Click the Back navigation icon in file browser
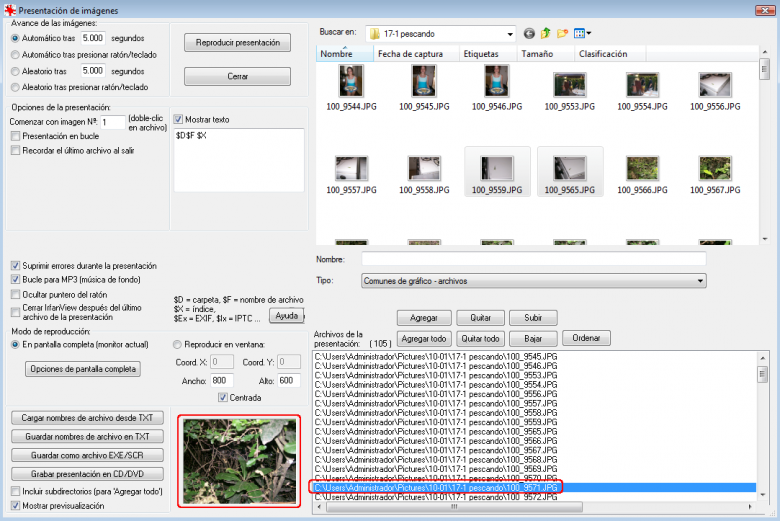Image resolution: width=780 pixels, height=521 pixels. [529, 33]
